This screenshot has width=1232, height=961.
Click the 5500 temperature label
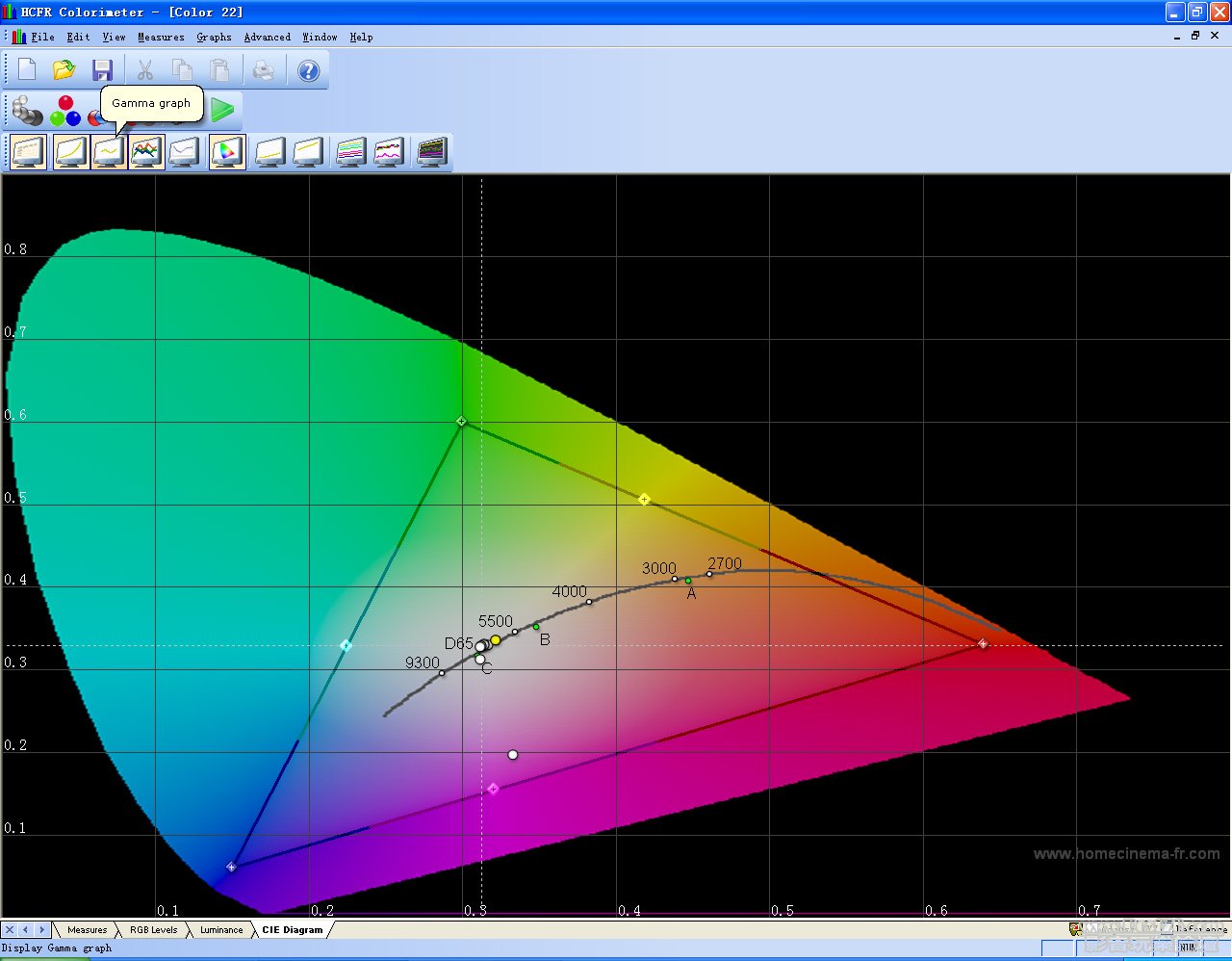point(496,621)
